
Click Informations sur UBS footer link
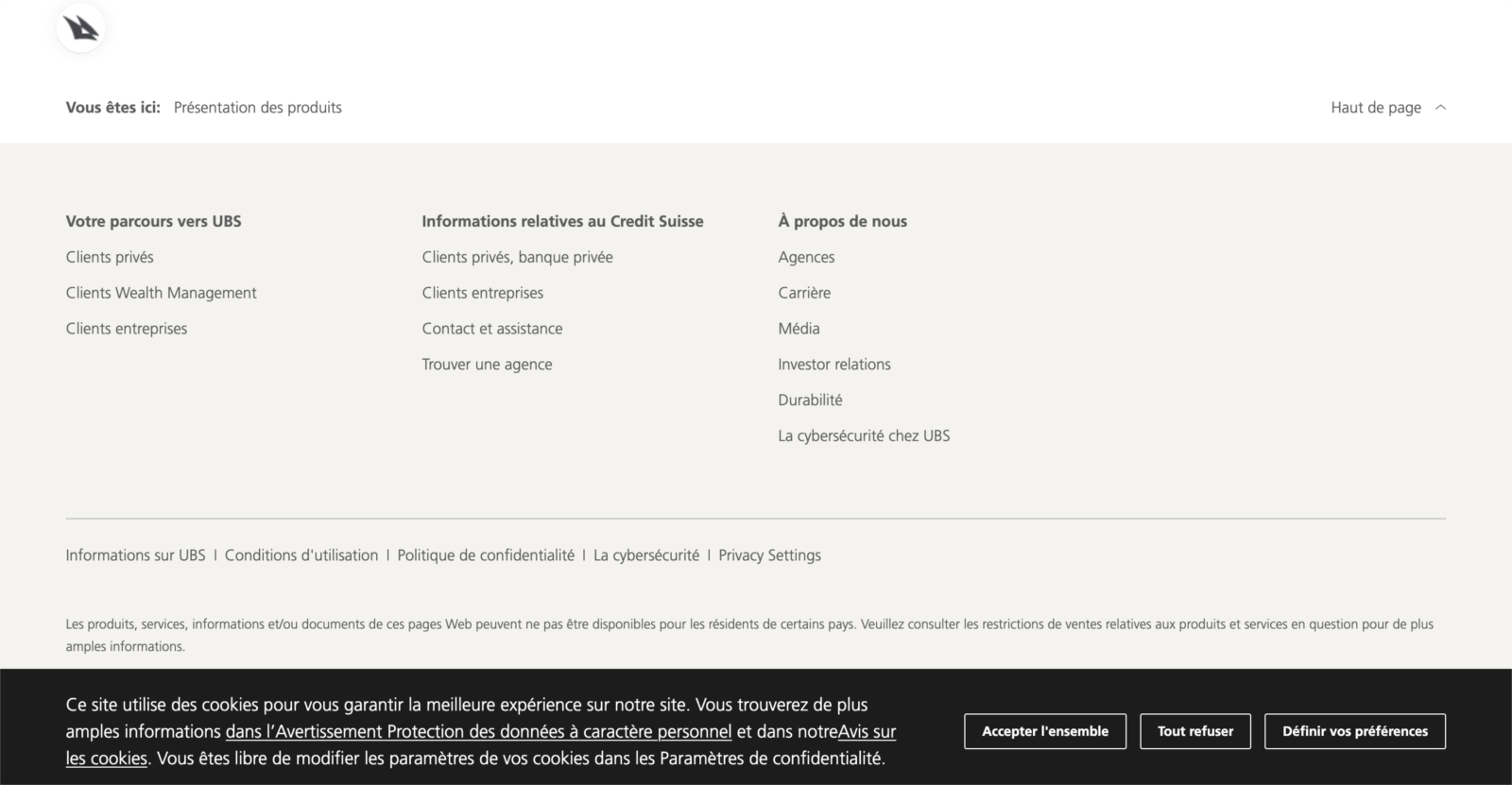click(x=135, y=555)
